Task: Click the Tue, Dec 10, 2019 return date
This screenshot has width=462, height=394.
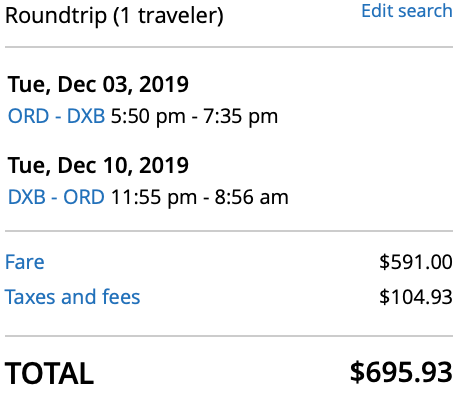Action: coord(98,165)
